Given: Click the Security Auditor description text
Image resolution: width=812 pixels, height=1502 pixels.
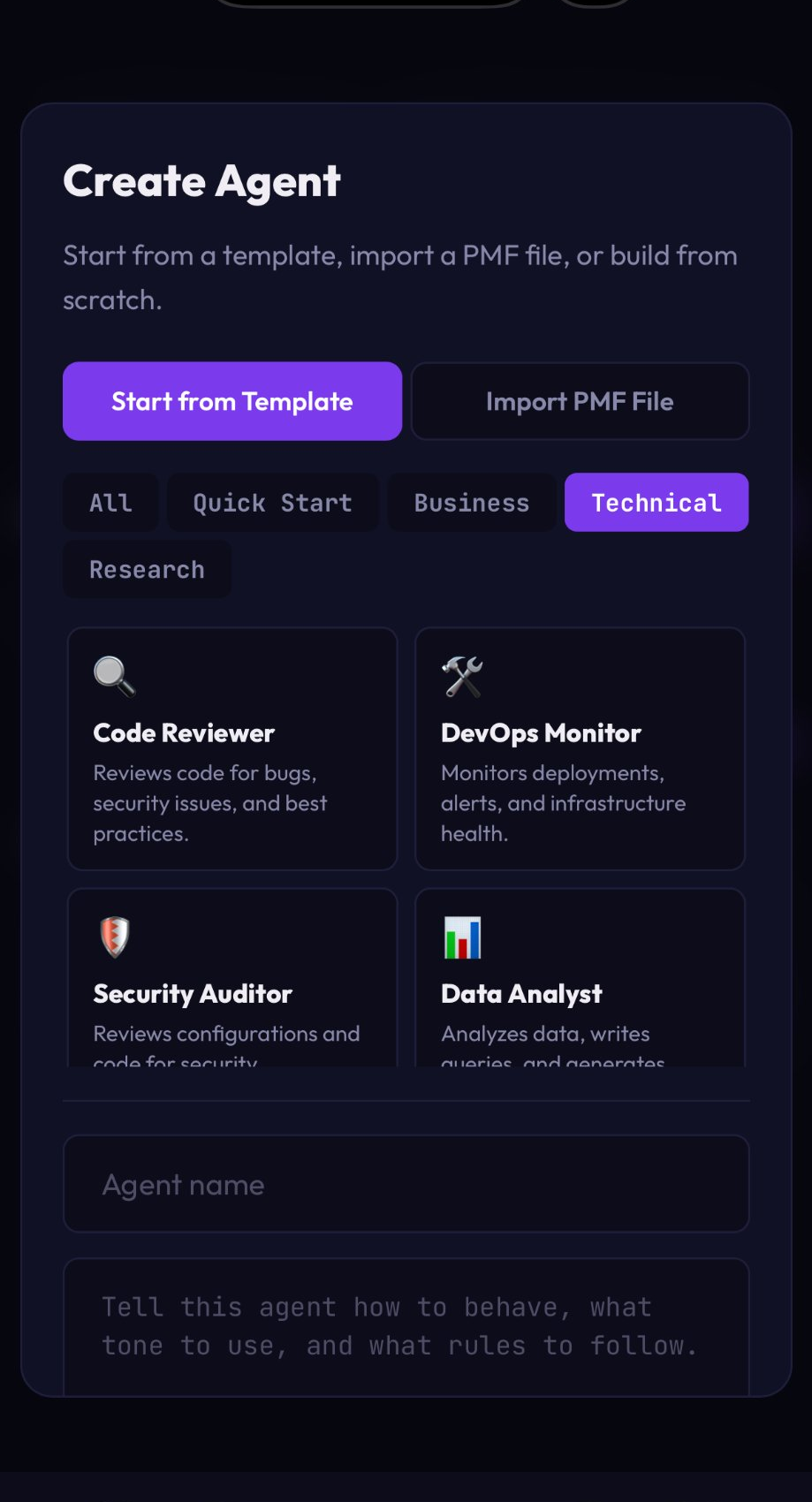Looking at the screenshot, I should click(226, 1043).
